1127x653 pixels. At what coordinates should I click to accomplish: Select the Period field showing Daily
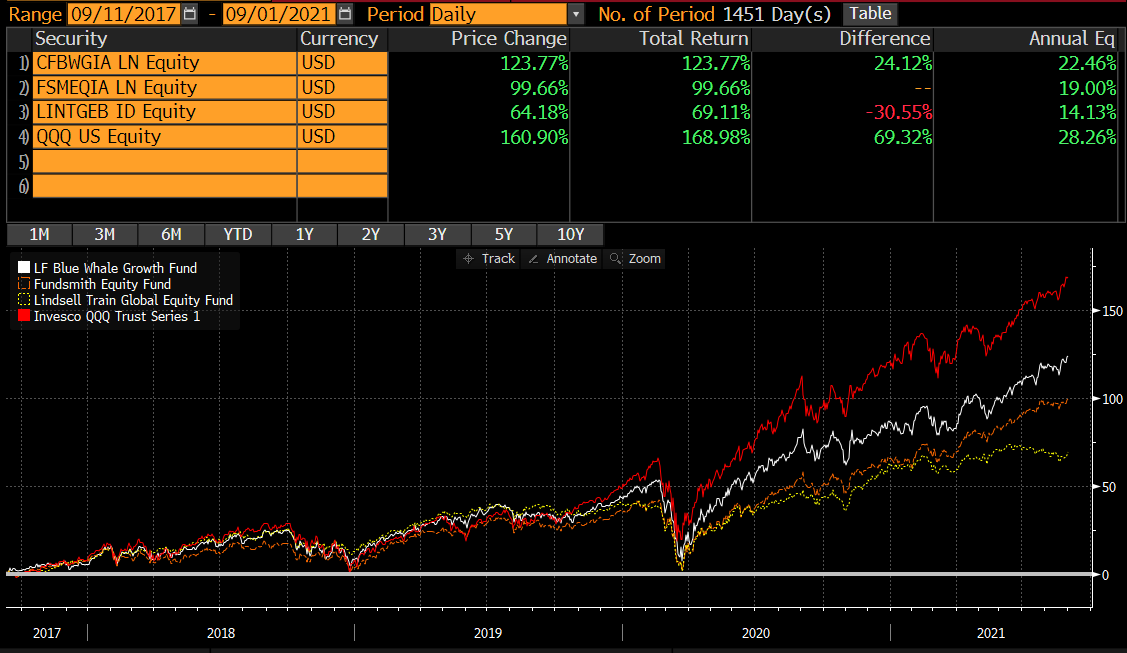click(499, 14)
